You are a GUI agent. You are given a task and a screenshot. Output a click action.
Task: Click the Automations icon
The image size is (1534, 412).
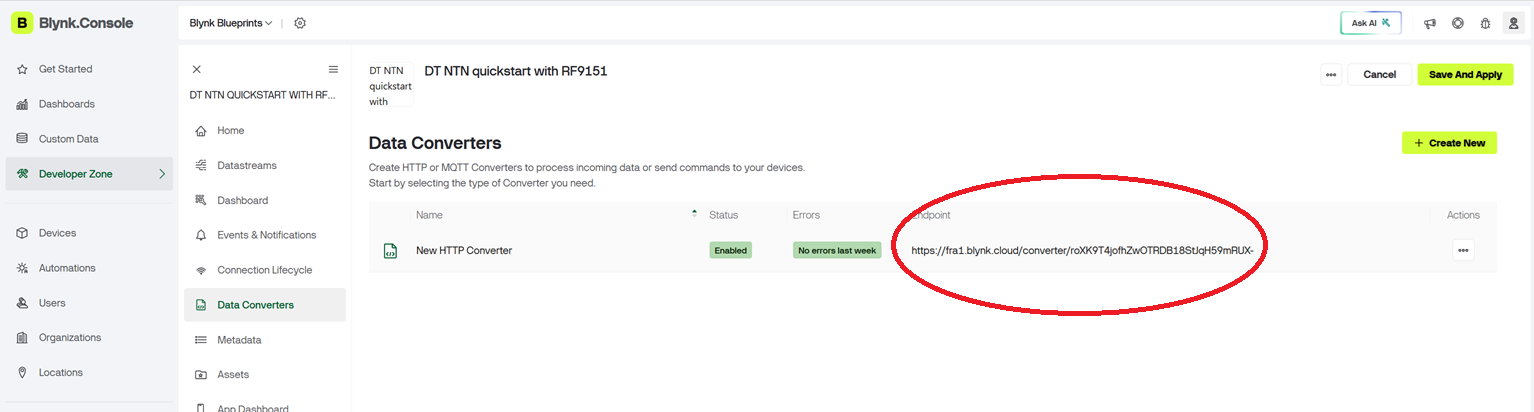click(22, 268)
